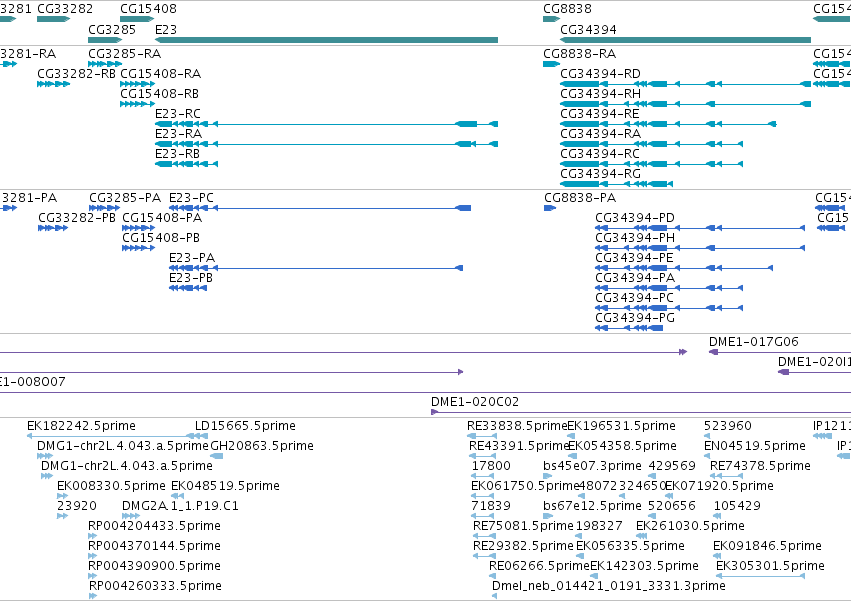Select the Dmel_neb_014421_0191_3331.3prime label
Image resolution: width=851 pixels, height=601 pixels.
[608, 586]
